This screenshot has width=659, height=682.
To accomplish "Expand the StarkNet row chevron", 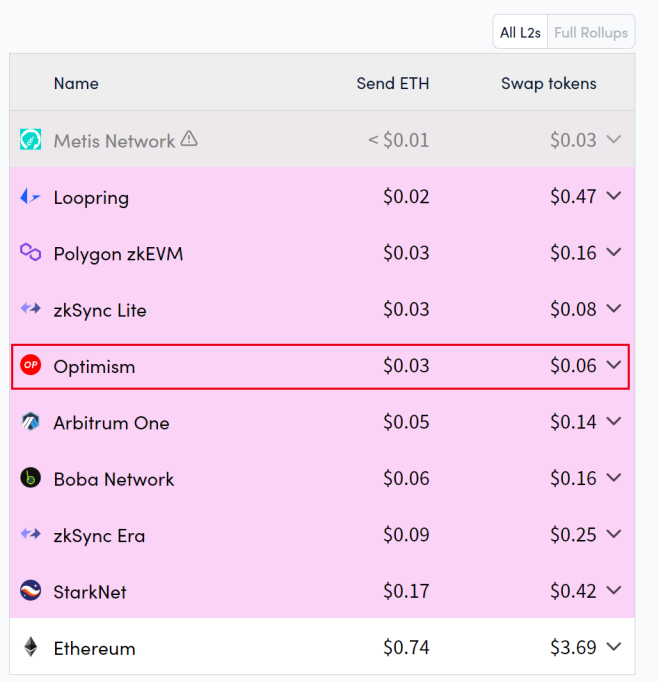I will click(614, 591).
